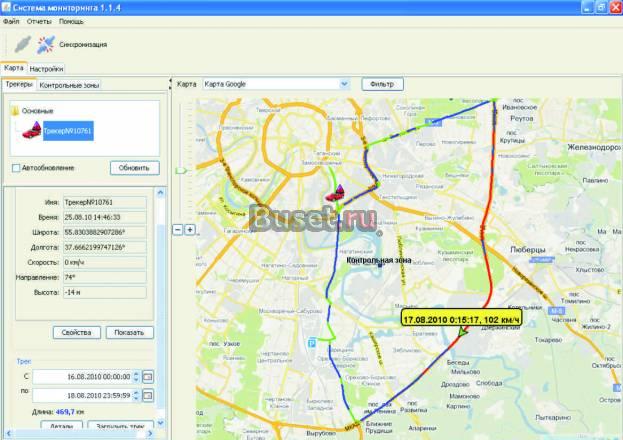
Task: Click the Направление field value
Action: 104,277
